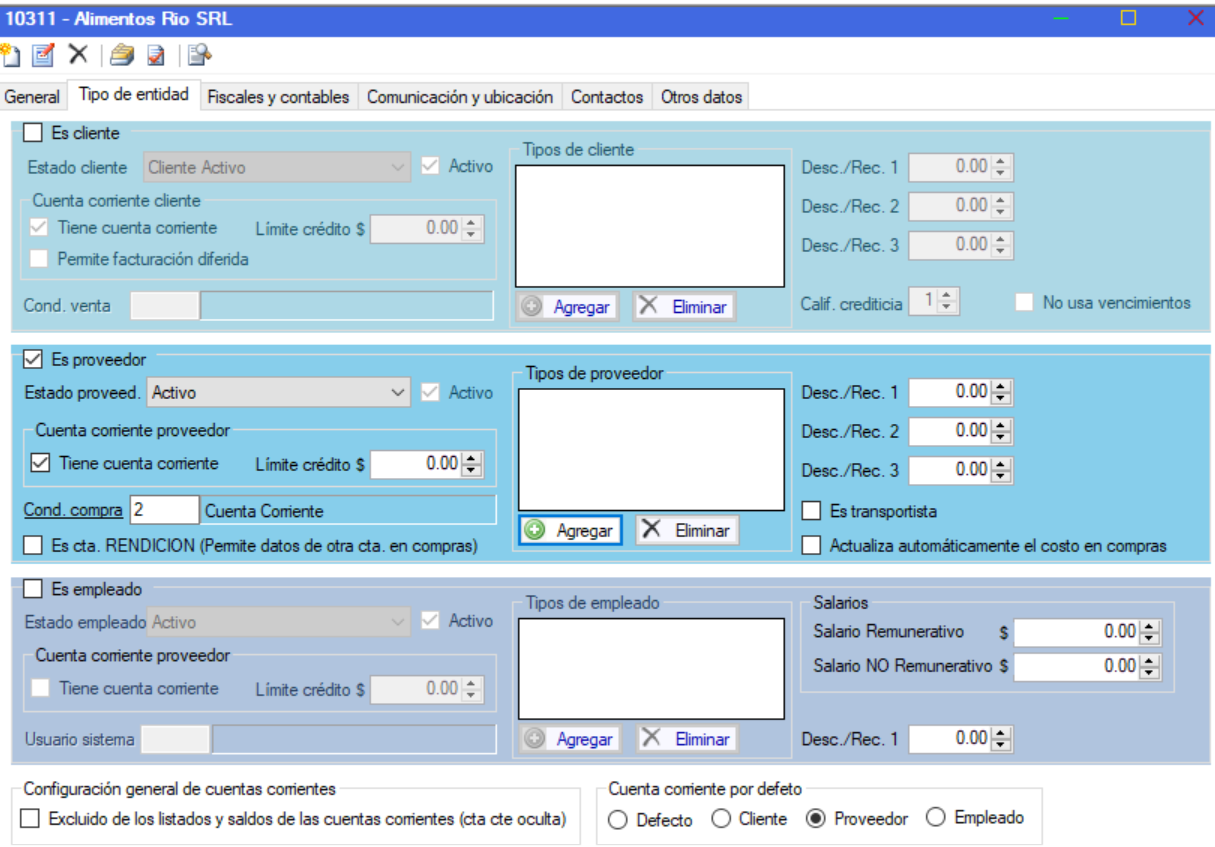The width and height of the screenshot is (1215, 847).
Task: Enable the Es cliente checkbox
Action: (x=33, y=133)
